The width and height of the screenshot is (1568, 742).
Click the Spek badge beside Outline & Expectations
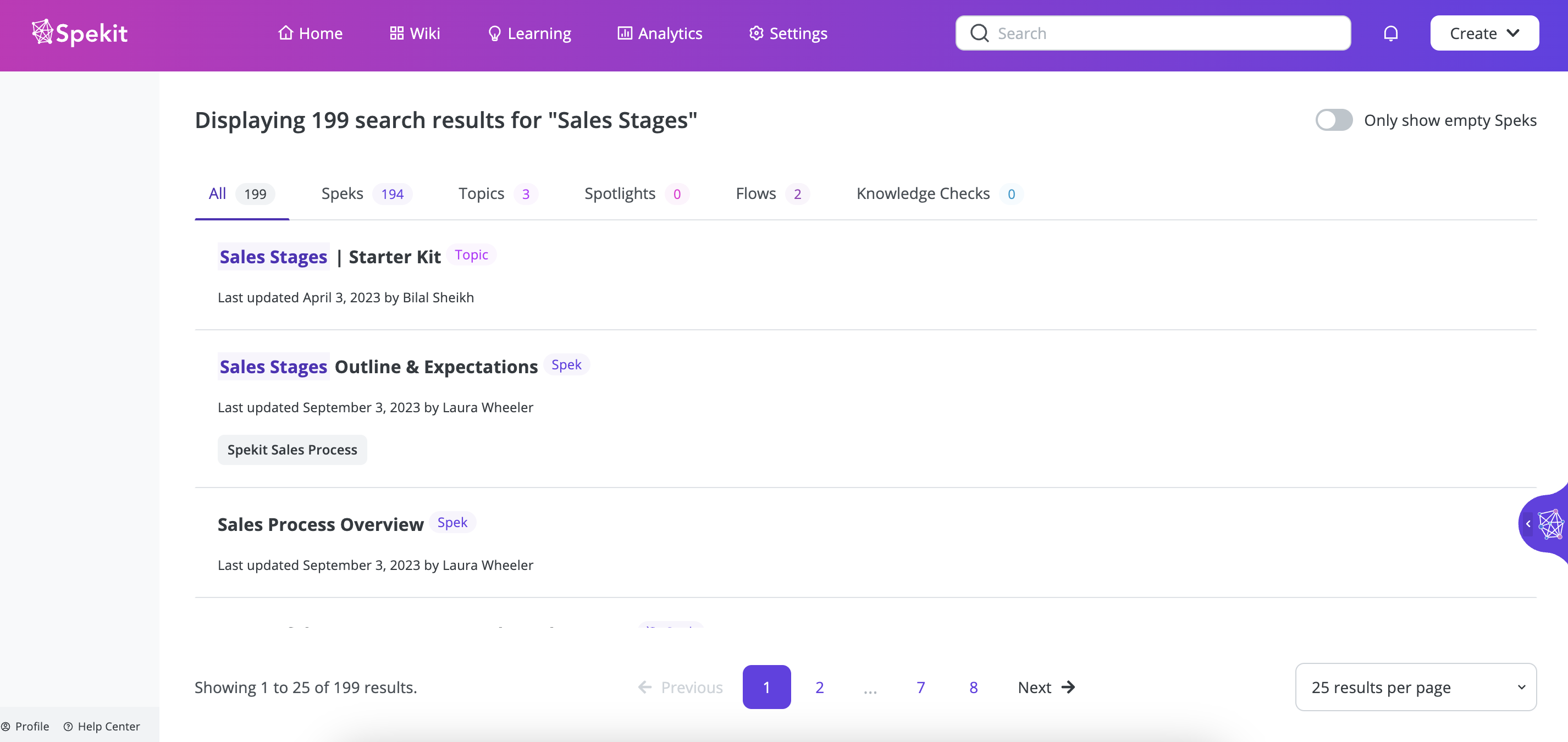566,364
